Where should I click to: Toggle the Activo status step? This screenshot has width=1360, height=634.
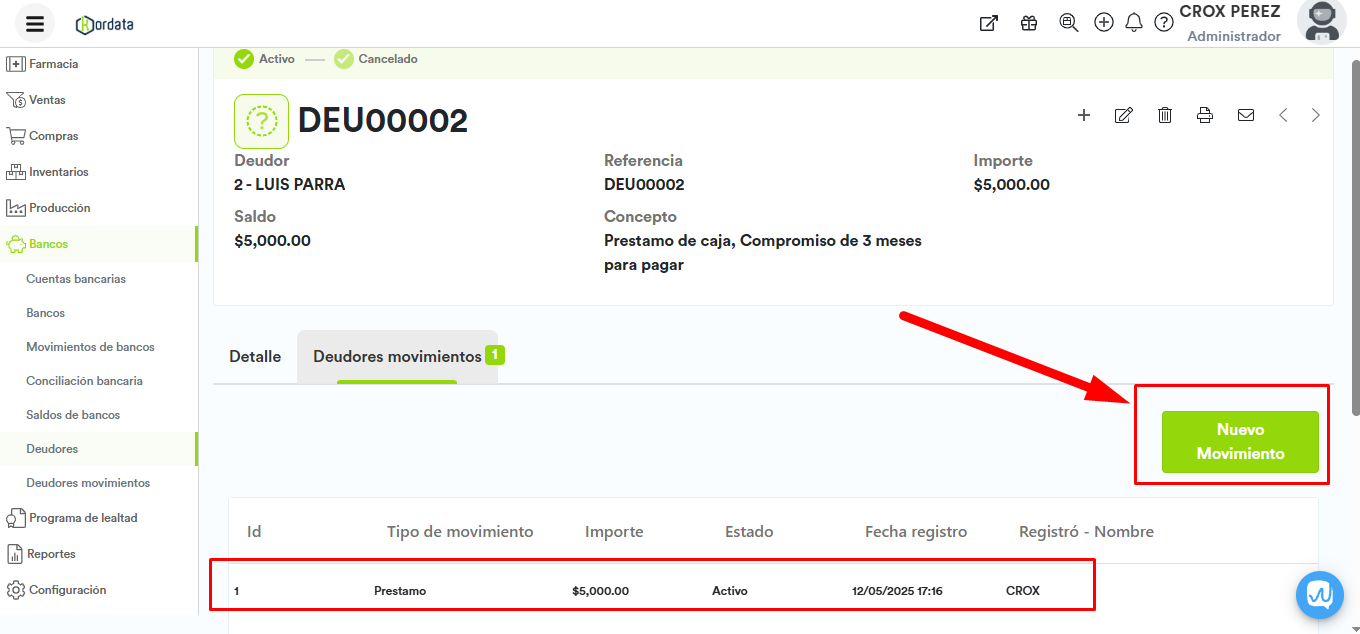tap(265, 59)
